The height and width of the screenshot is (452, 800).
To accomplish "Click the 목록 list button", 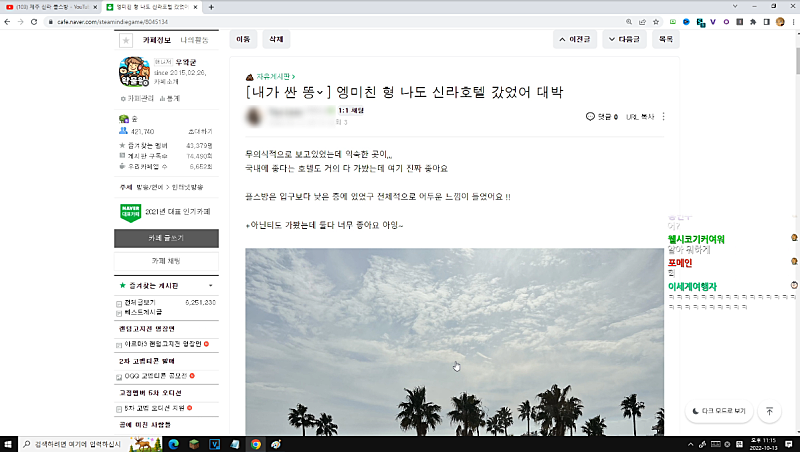I will [x=666, y=39].
